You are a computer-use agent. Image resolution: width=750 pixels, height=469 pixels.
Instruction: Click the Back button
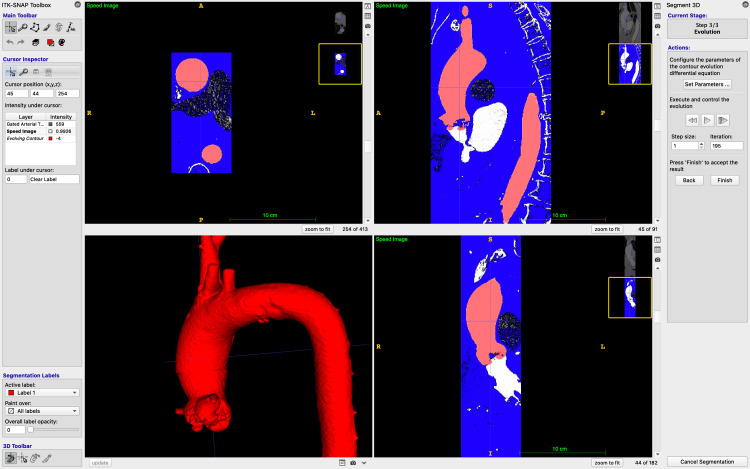tap(689, 180)
